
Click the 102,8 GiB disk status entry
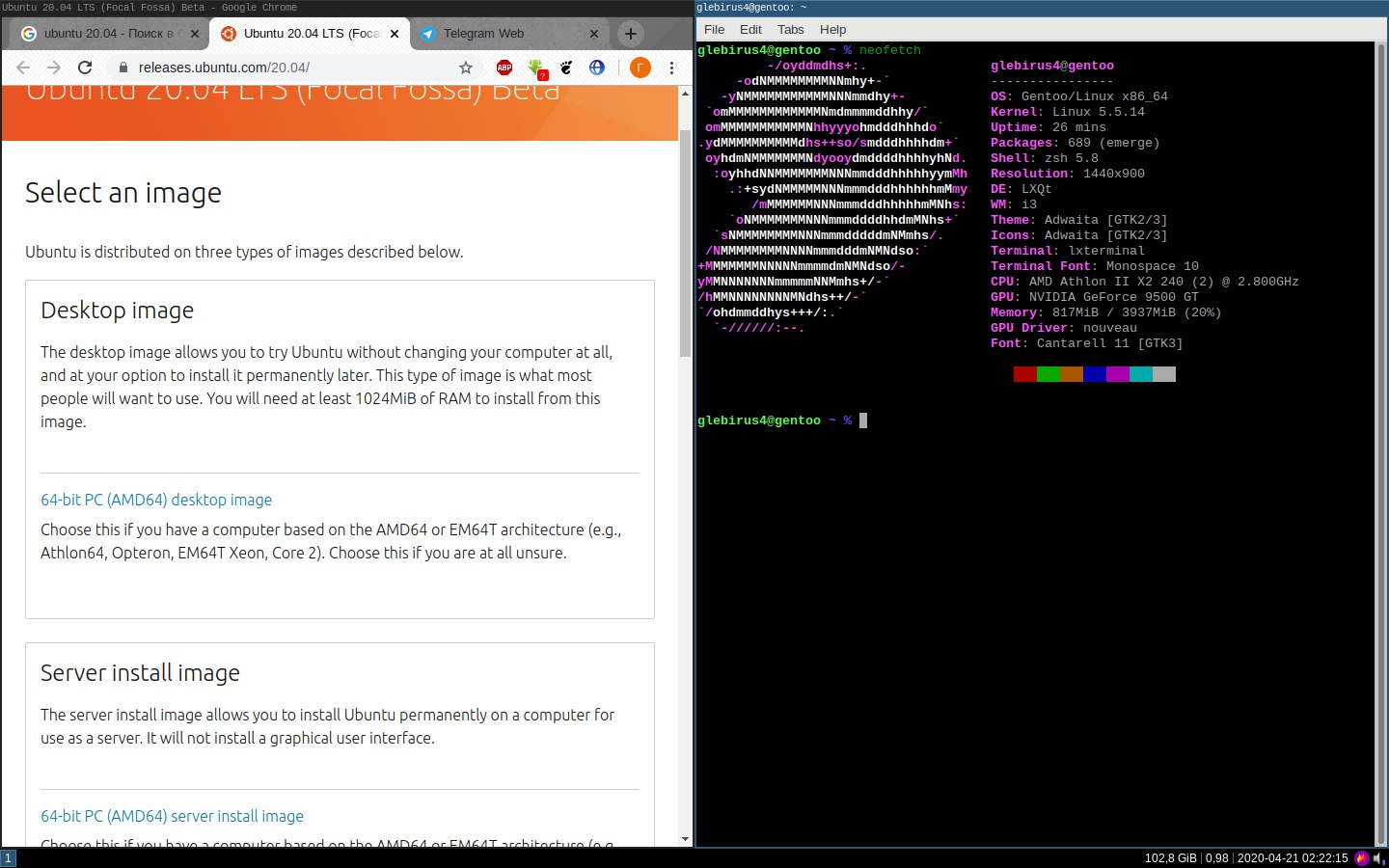(x=1171, y=858)
